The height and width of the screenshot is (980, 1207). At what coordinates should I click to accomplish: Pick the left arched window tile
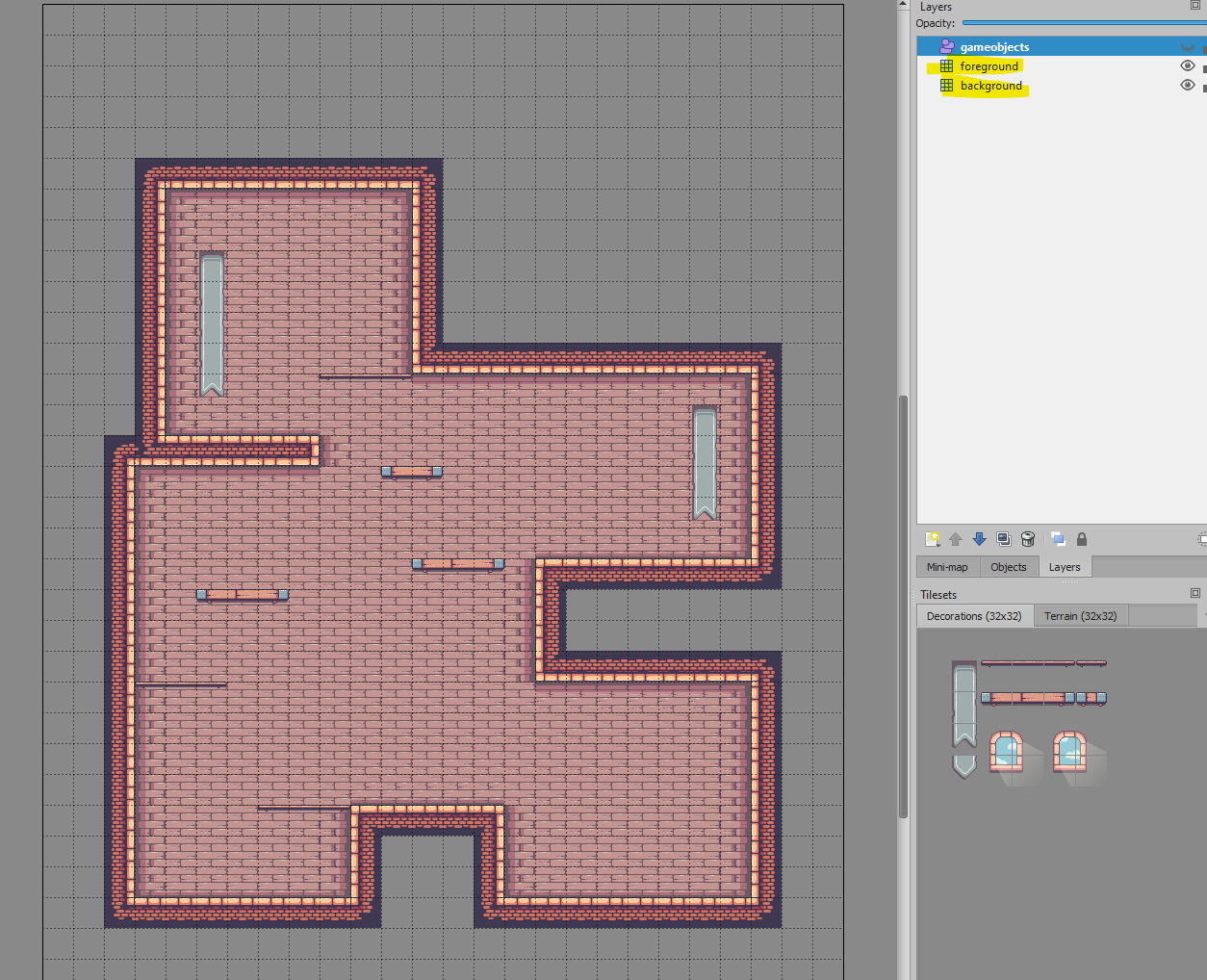1006,752
